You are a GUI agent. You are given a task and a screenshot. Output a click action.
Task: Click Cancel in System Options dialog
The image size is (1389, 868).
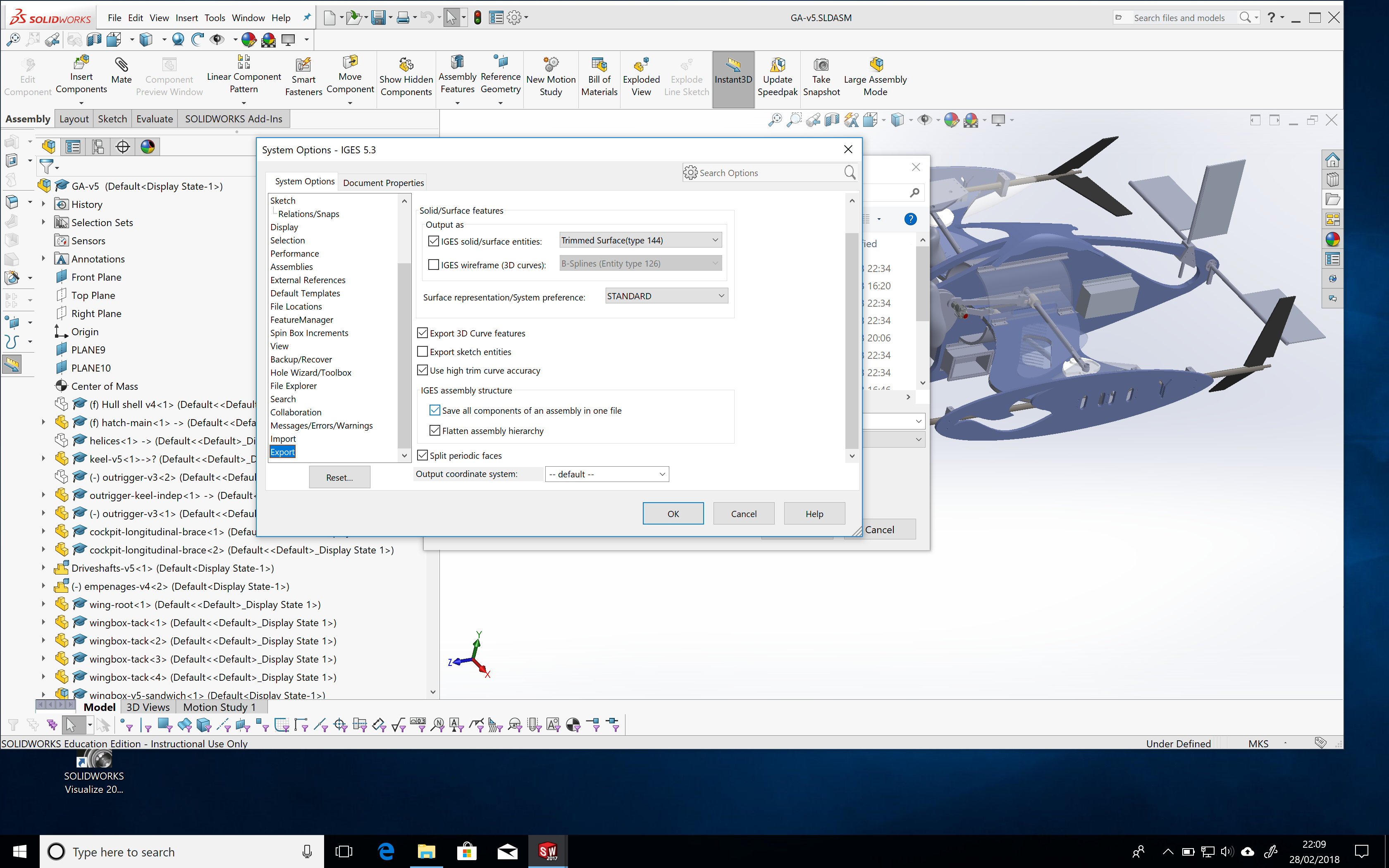743,514
